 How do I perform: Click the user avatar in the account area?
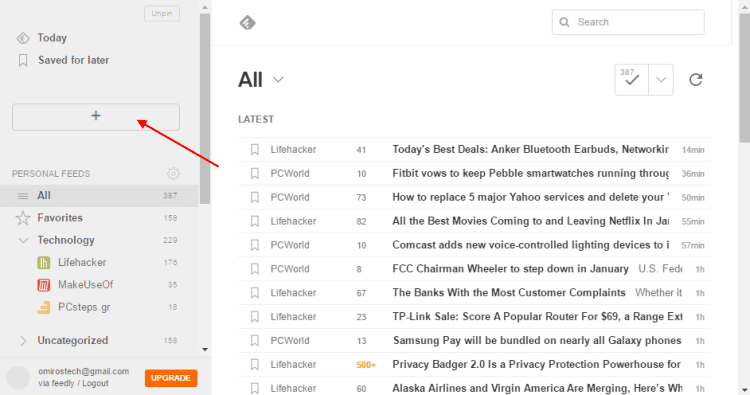click(18, 377)
